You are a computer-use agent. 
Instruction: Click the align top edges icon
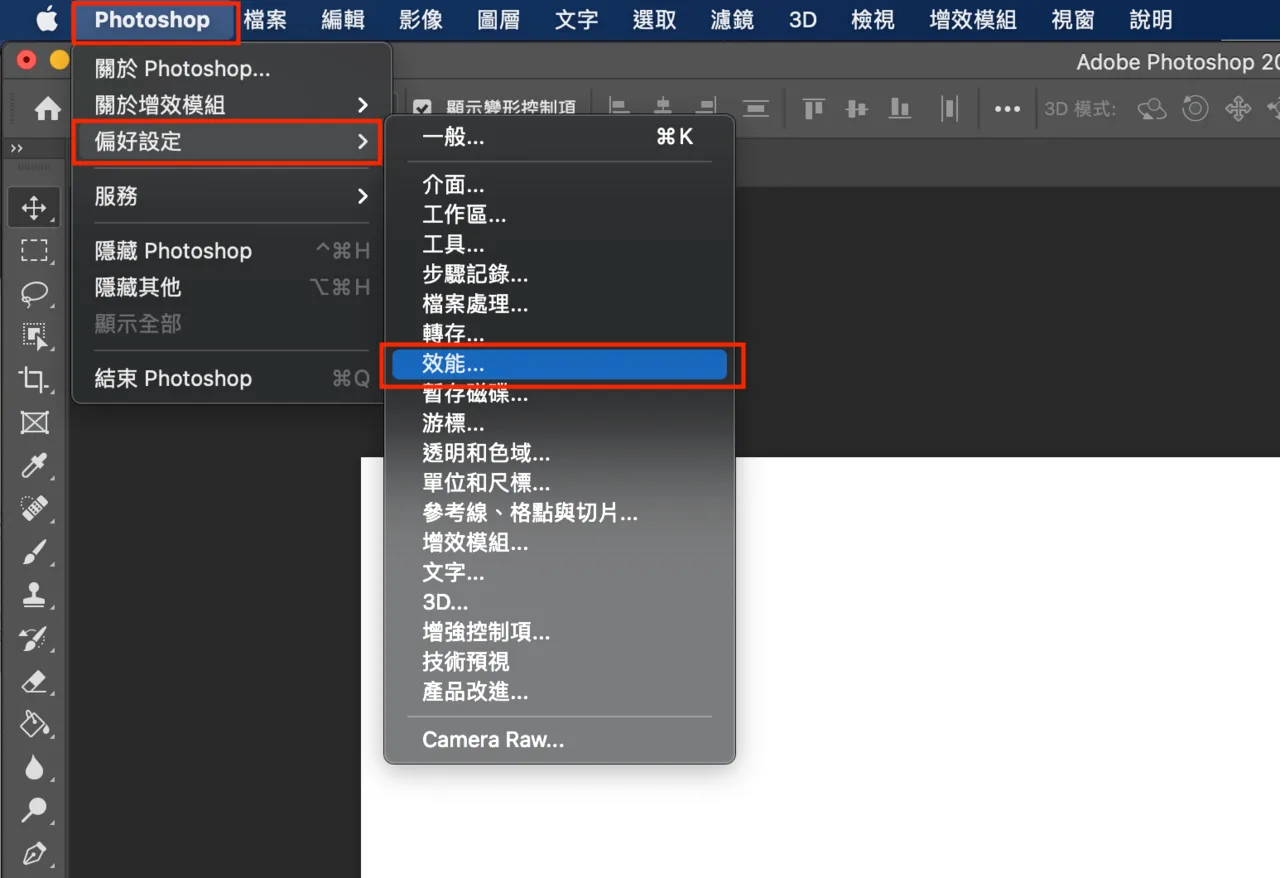point(814,108)
